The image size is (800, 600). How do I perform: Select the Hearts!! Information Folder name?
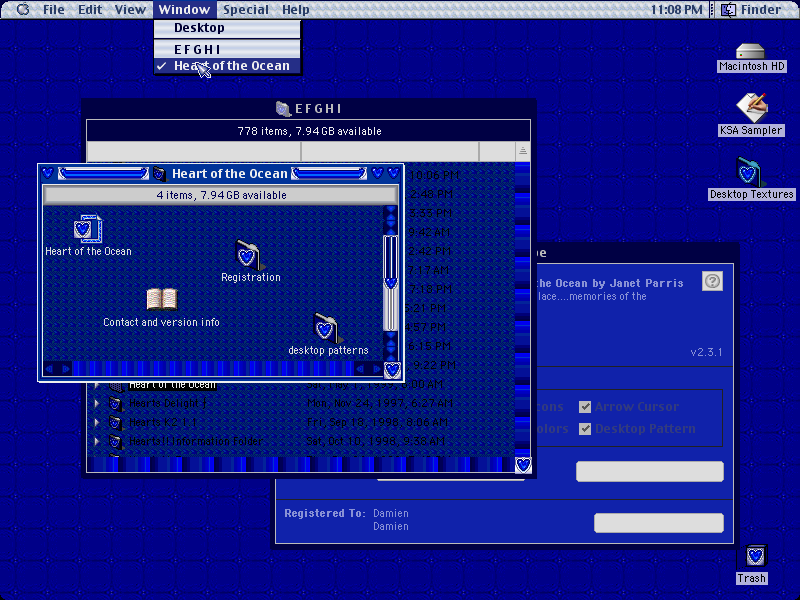[x=196, y=441]
